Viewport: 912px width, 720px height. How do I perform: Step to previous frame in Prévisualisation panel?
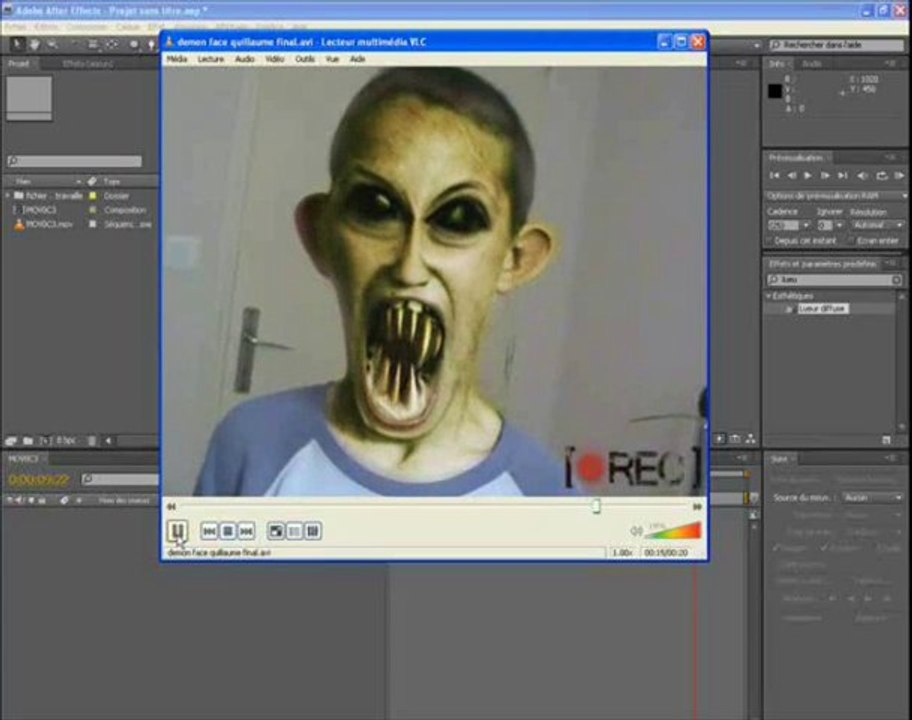coord(792,175)
